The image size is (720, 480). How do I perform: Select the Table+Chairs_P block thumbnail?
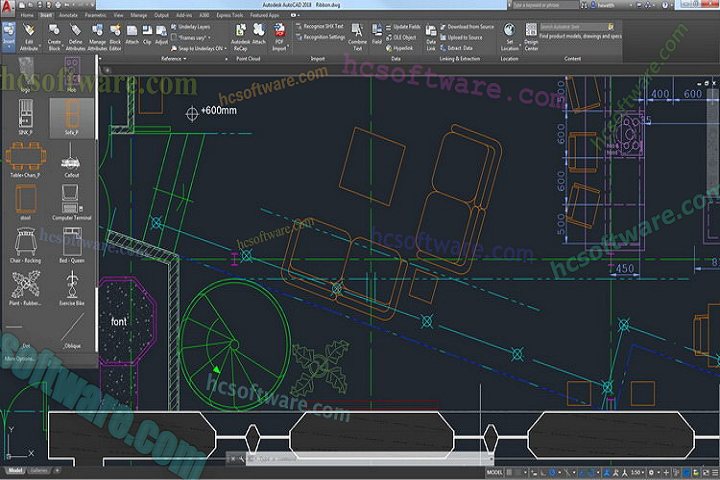tap(25, 159)
